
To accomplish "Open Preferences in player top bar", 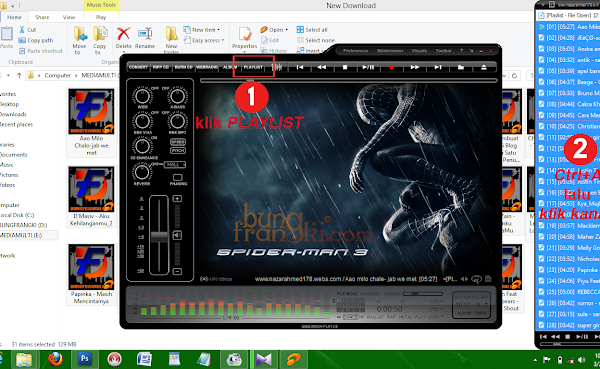I will (x=355, y=51).
